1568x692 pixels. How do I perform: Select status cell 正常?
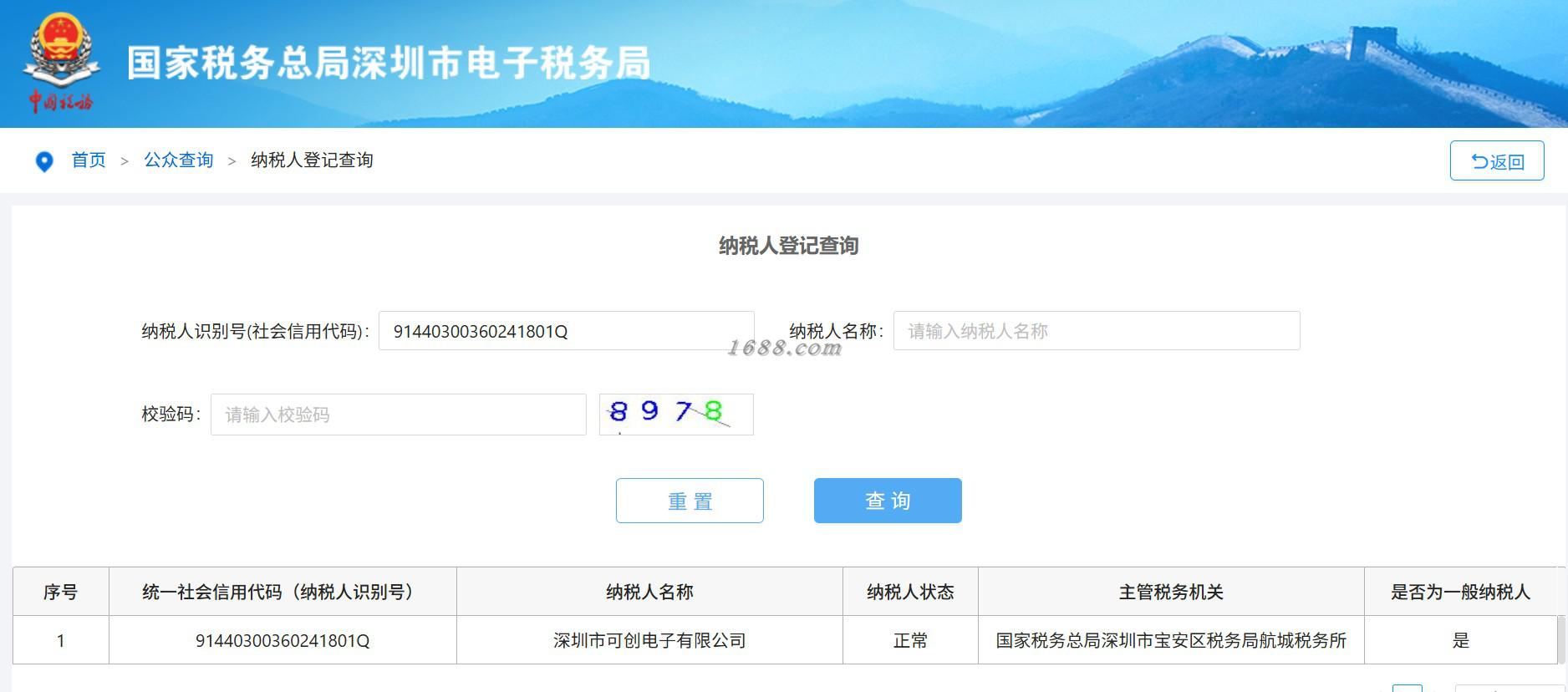tap(910, 640)
